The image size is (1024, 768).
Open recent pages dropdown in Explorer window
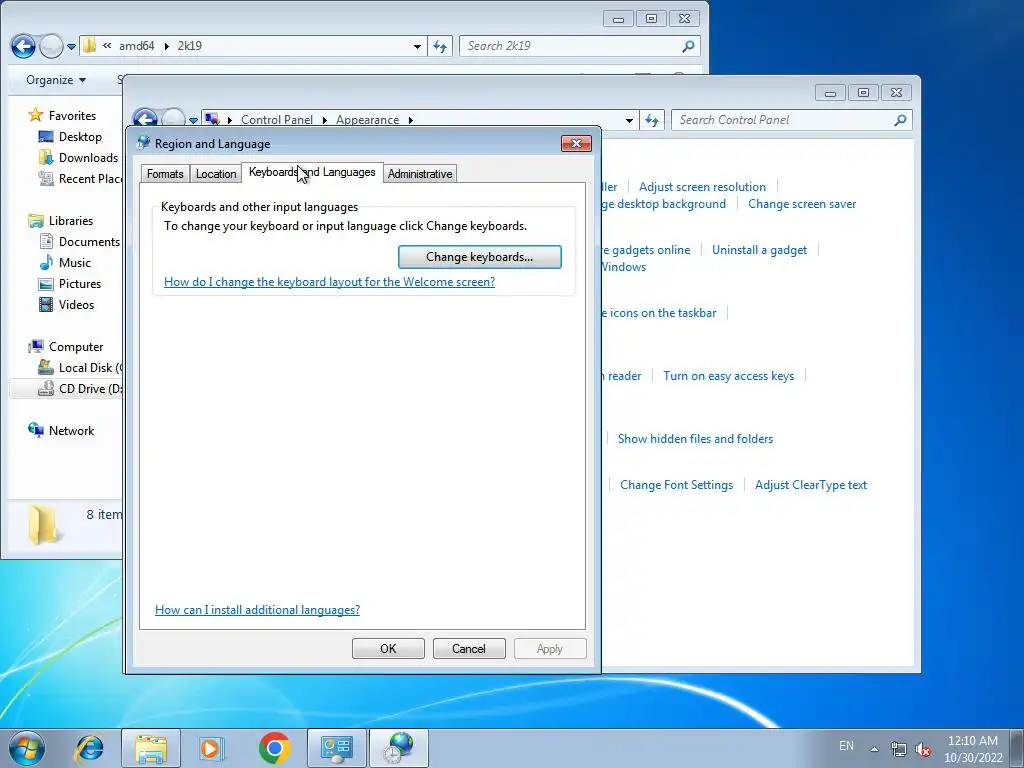[x=72, y=47]
